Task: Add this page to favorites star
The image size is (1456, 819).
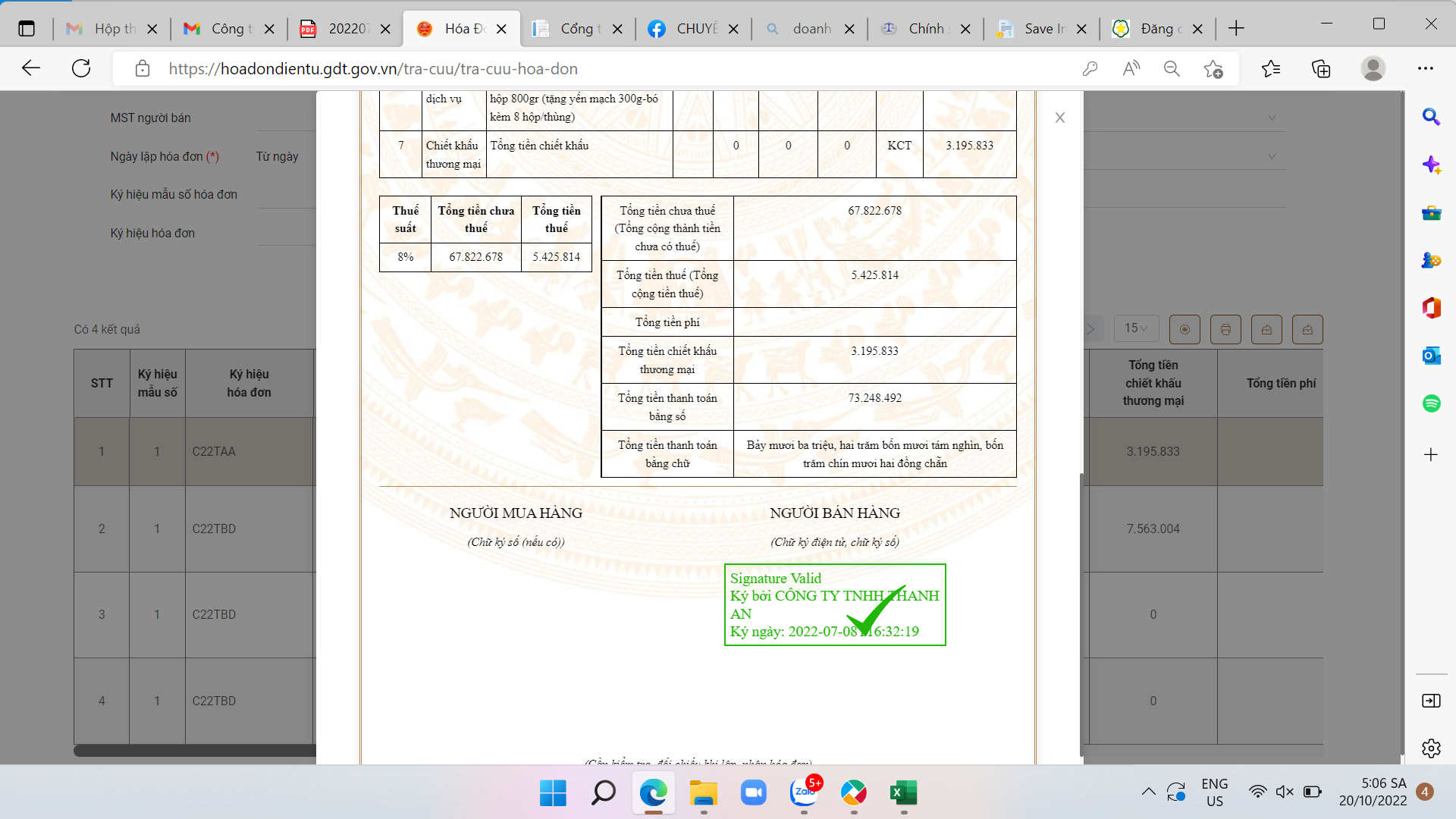Action: (1213, 69)
